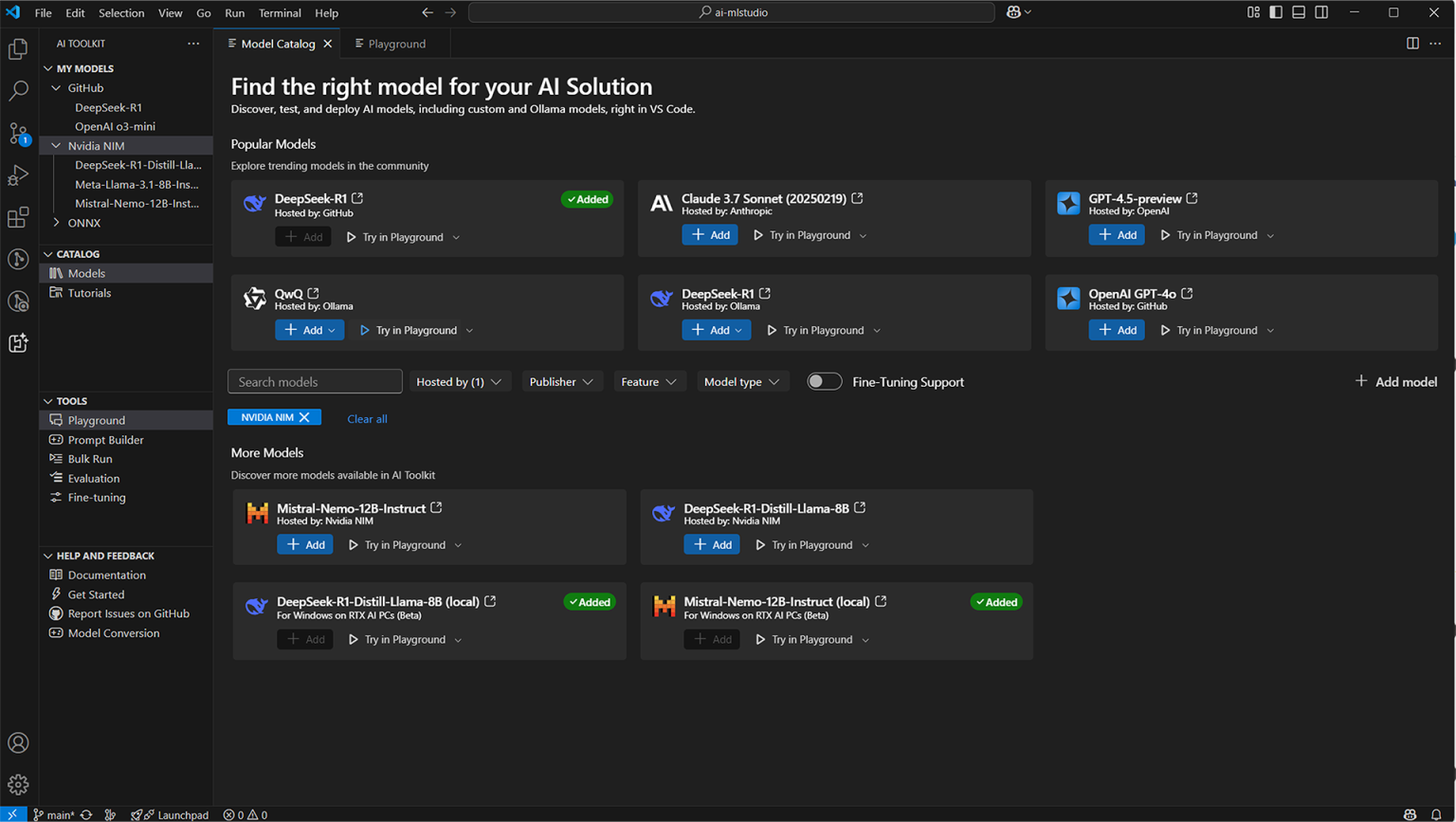This screenshot has height=822, width=1456.
Task: Open the Accounts icon
Action: pos(18,743)
